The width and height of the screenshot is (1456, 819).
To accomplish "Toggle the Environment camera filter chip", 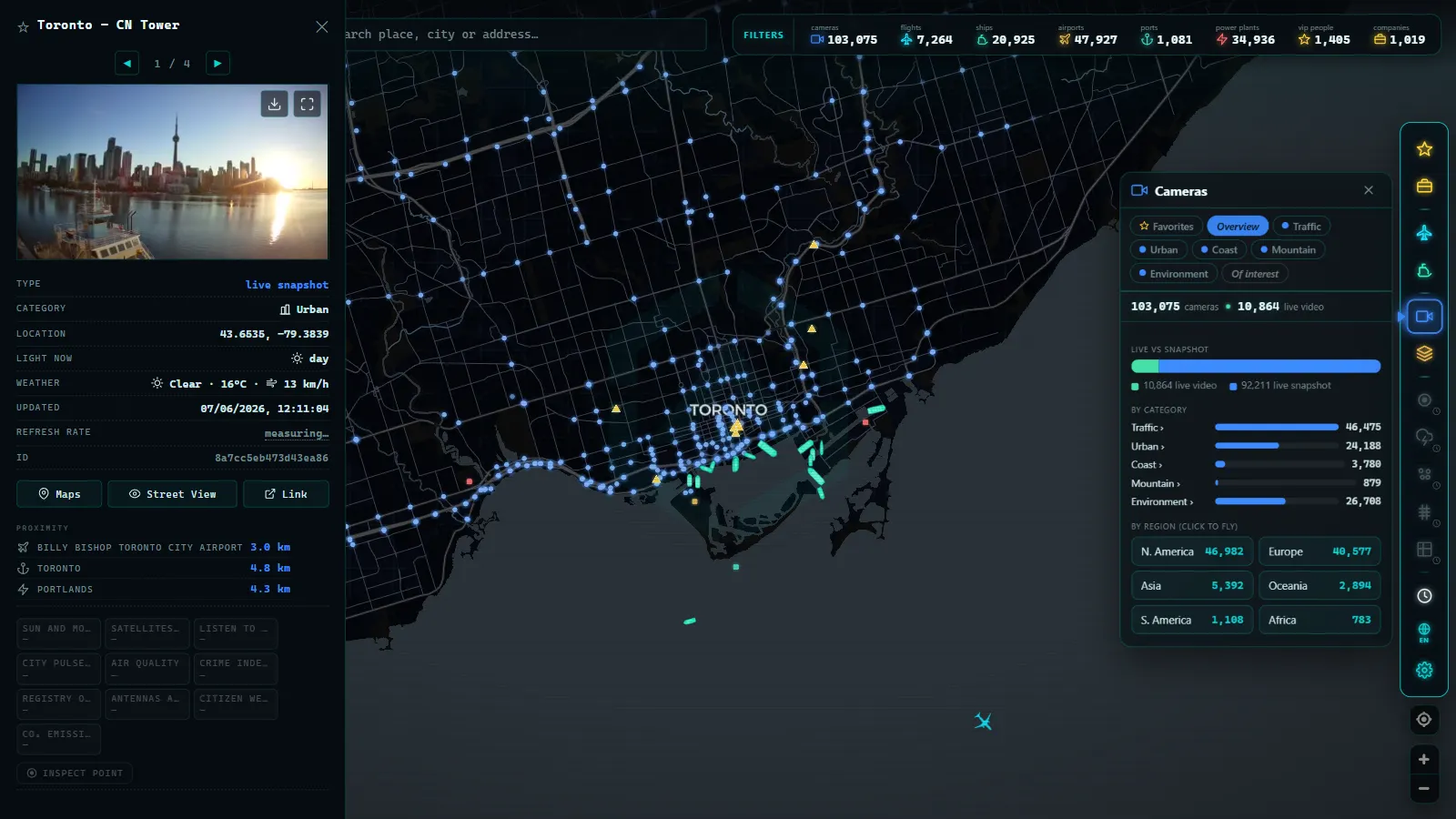I will [1173, 274].
